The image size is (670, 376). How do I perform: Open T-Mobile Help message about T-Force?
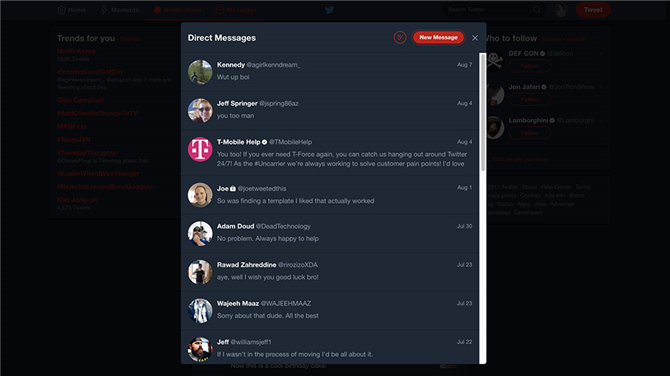[329, 153]
